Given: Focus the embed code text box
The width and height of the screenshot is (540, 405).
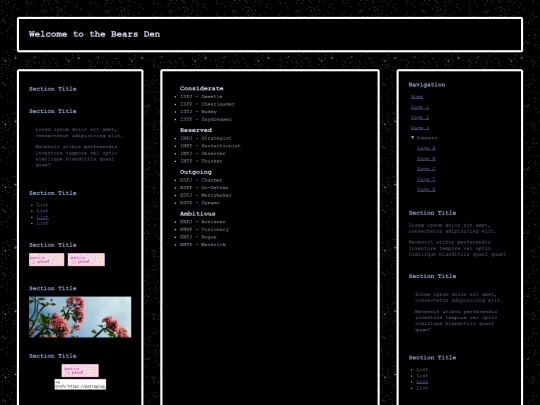Looking at the screenshot, I should (80, 384).
